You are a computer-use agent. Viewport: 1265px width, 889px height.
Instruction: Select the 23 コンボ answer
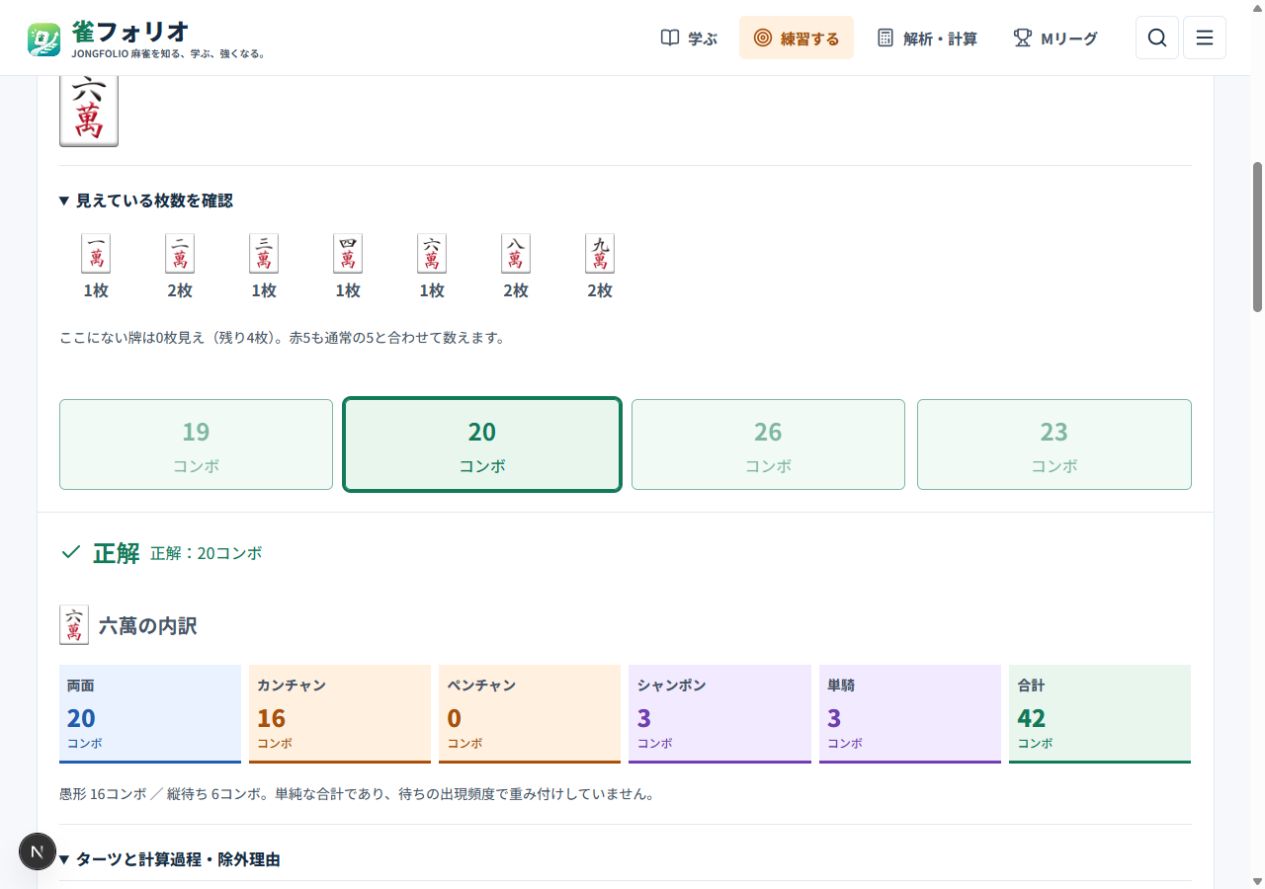(x=1054, y=445)
